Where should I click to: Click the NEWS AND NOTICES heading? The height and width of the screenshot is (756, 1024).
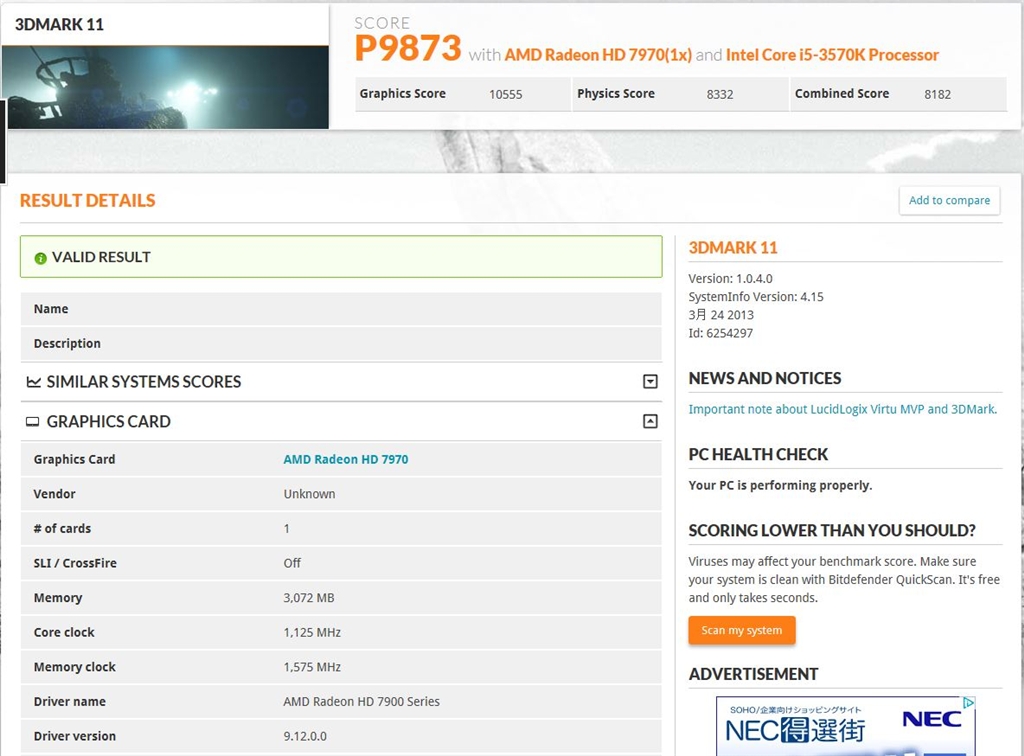coord(765,378)
